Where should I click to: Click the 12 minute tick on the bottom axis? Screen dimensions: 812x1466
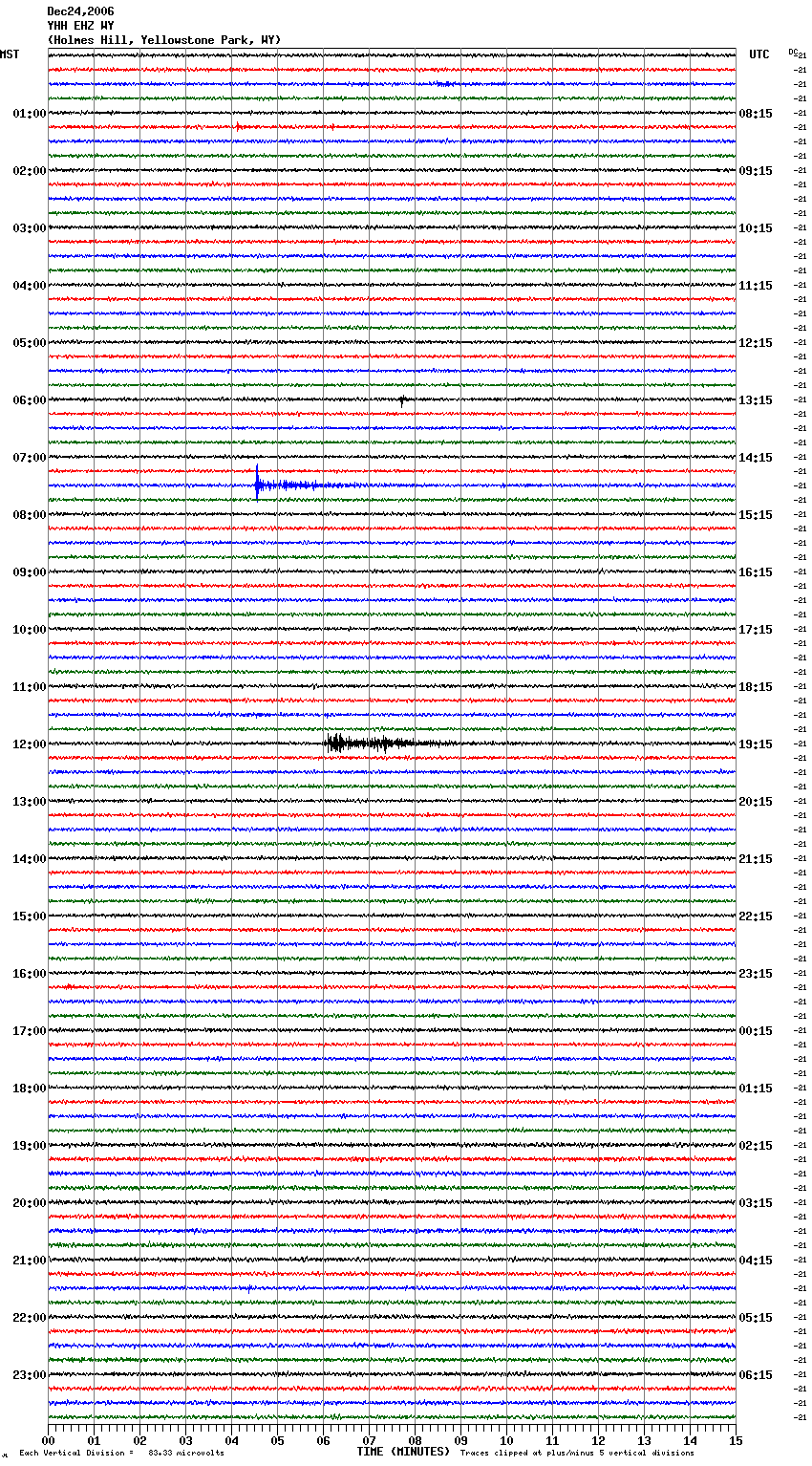pyautogui.click(x=598, y=1440)
